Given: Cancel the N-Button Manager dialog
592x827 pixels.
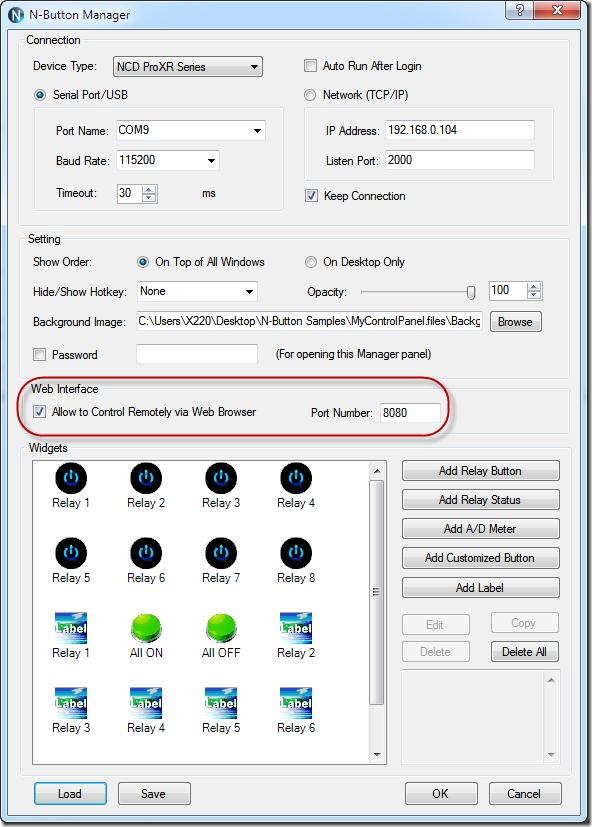Looking at the screenshot, I should pyautogui.click(x=524, y=794).
